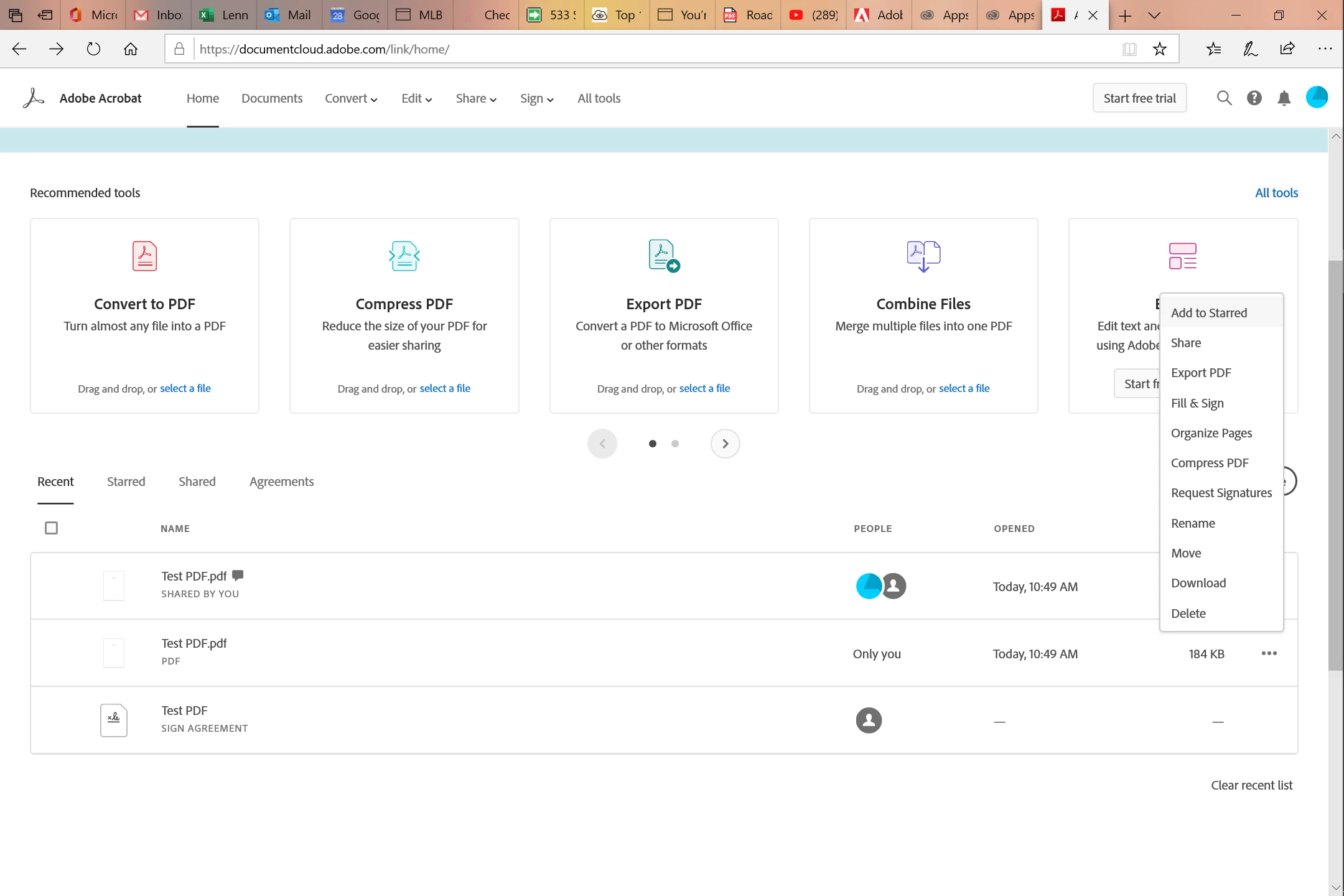This screenshot has width=1344, height=896.
Task: Click the Combine Files tool icon
Action: [x=923, y=256]
